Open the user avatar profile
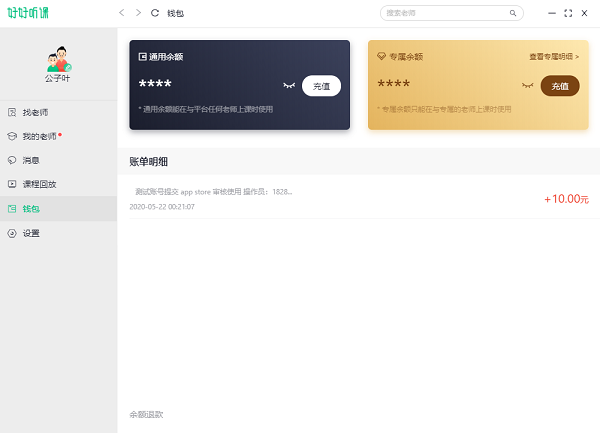The height and width of the screenshot is (433, 600). (x=59, y=59)
